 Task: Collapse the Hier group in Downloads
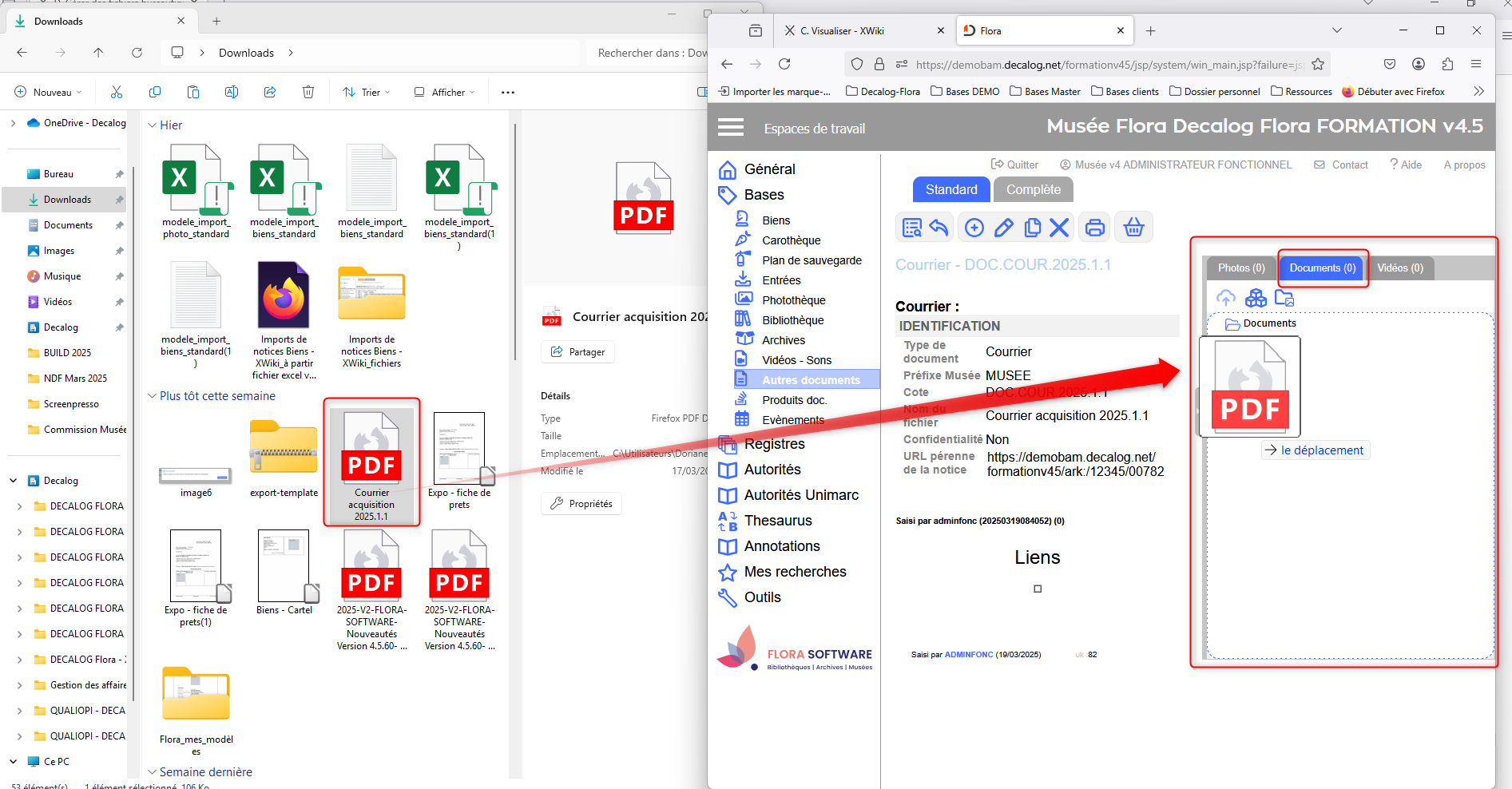coord(153,125)
